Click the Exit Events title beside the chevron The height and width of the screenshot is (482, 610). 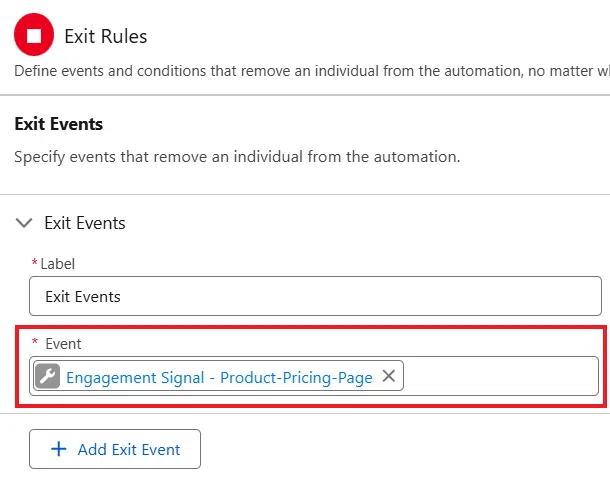point(85,223)
